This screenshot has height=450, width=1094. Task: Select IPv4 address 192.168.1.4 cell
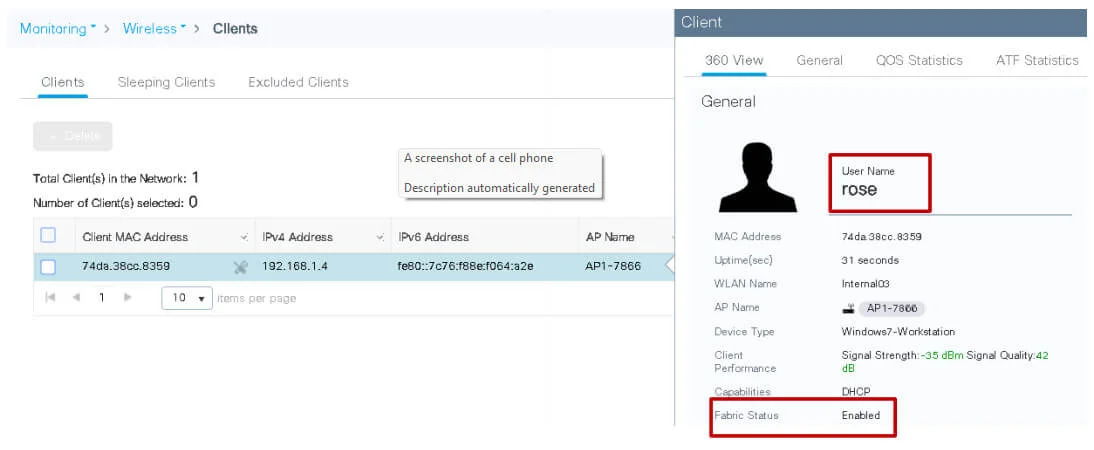click(295, 266)
